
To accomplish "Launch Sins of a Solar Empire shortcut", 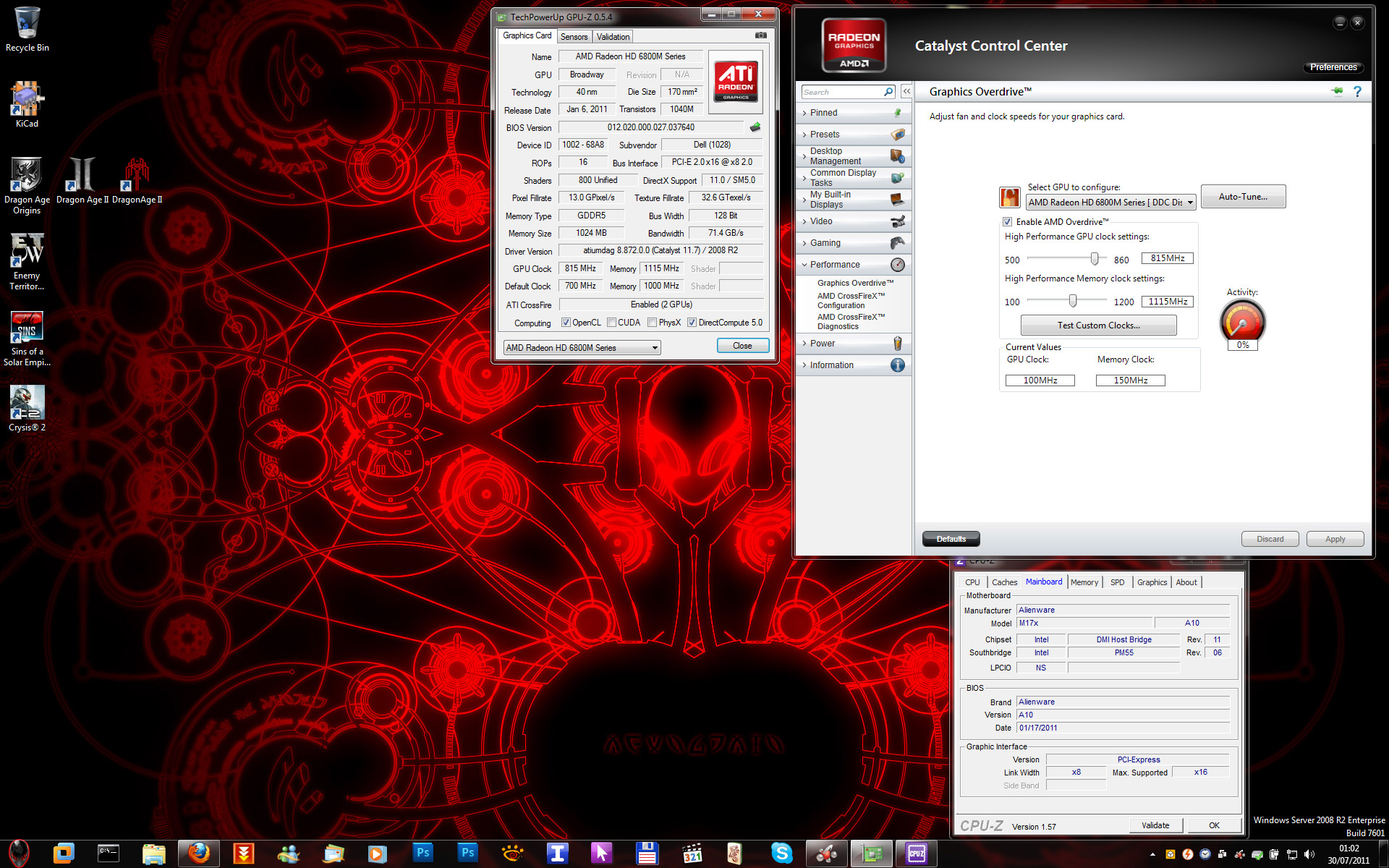I will (x=27, y=338).
